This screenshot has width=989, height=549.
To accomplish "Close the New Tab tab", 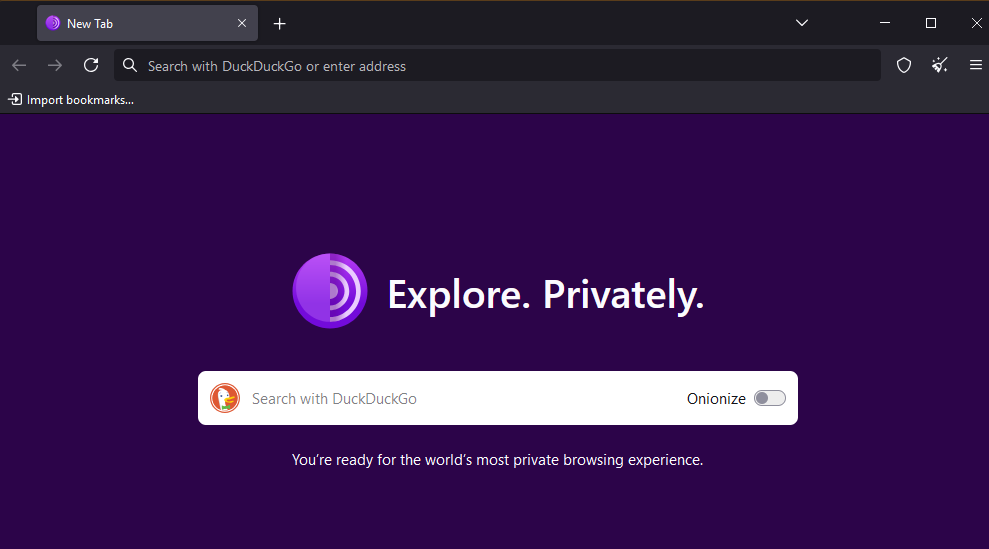I will tap(242, 23).
